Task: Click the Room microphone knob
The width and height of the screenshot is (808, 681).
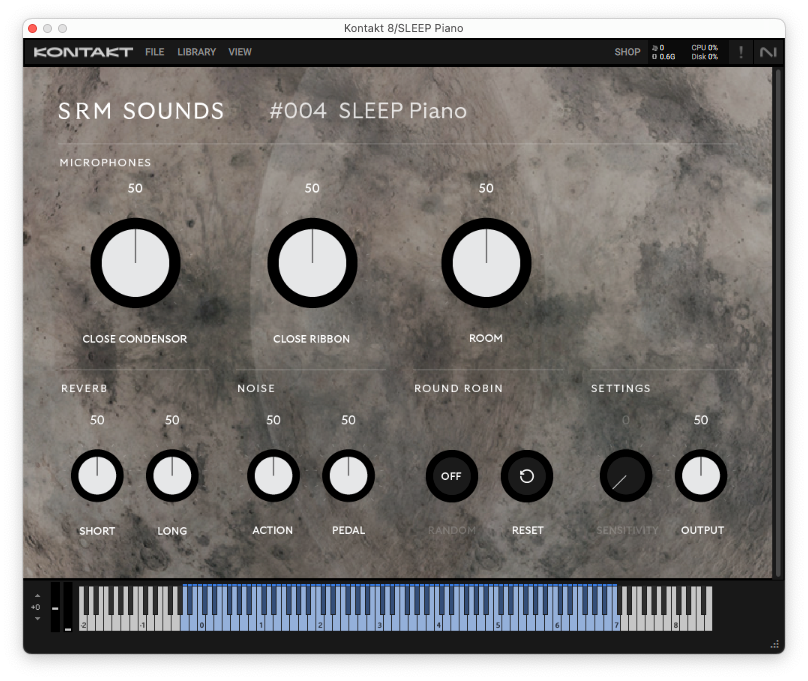Action: [x=486, y=263]
